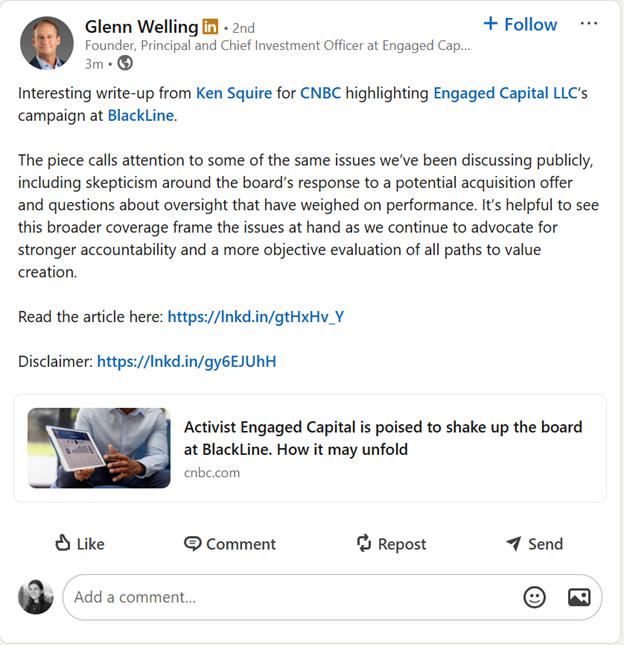Open the lnkd.in/gtHxHv_Y article link

click(256, 317)
